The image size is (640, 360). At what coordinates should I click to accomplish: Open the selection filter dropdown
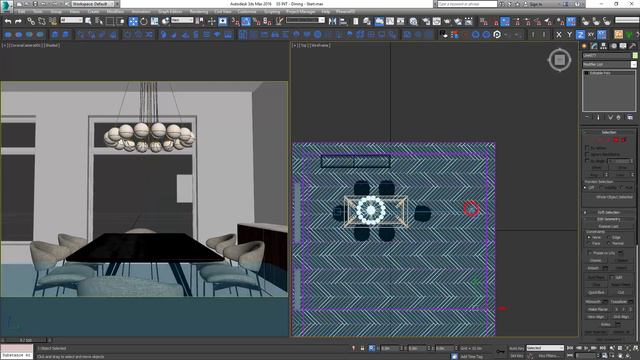coord(71,20)
